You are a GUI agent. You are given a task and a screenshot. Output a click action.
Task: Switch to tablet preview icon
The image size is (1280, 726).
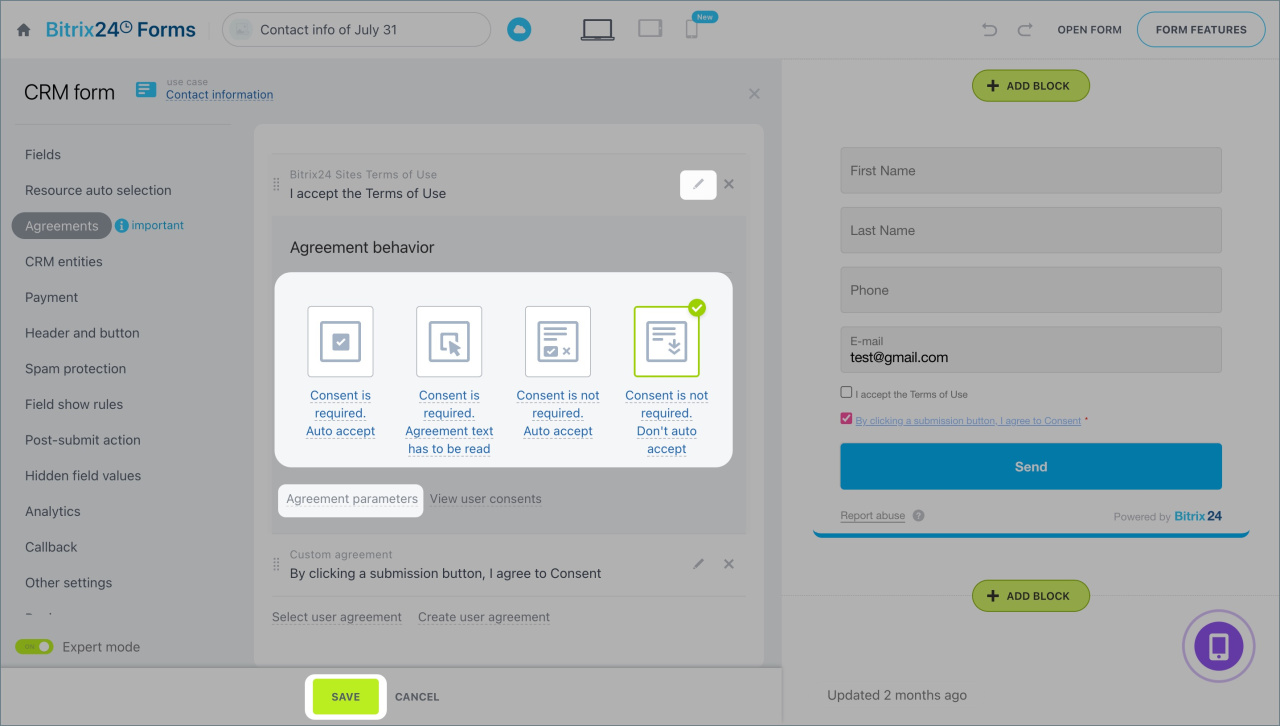(650, 29)
